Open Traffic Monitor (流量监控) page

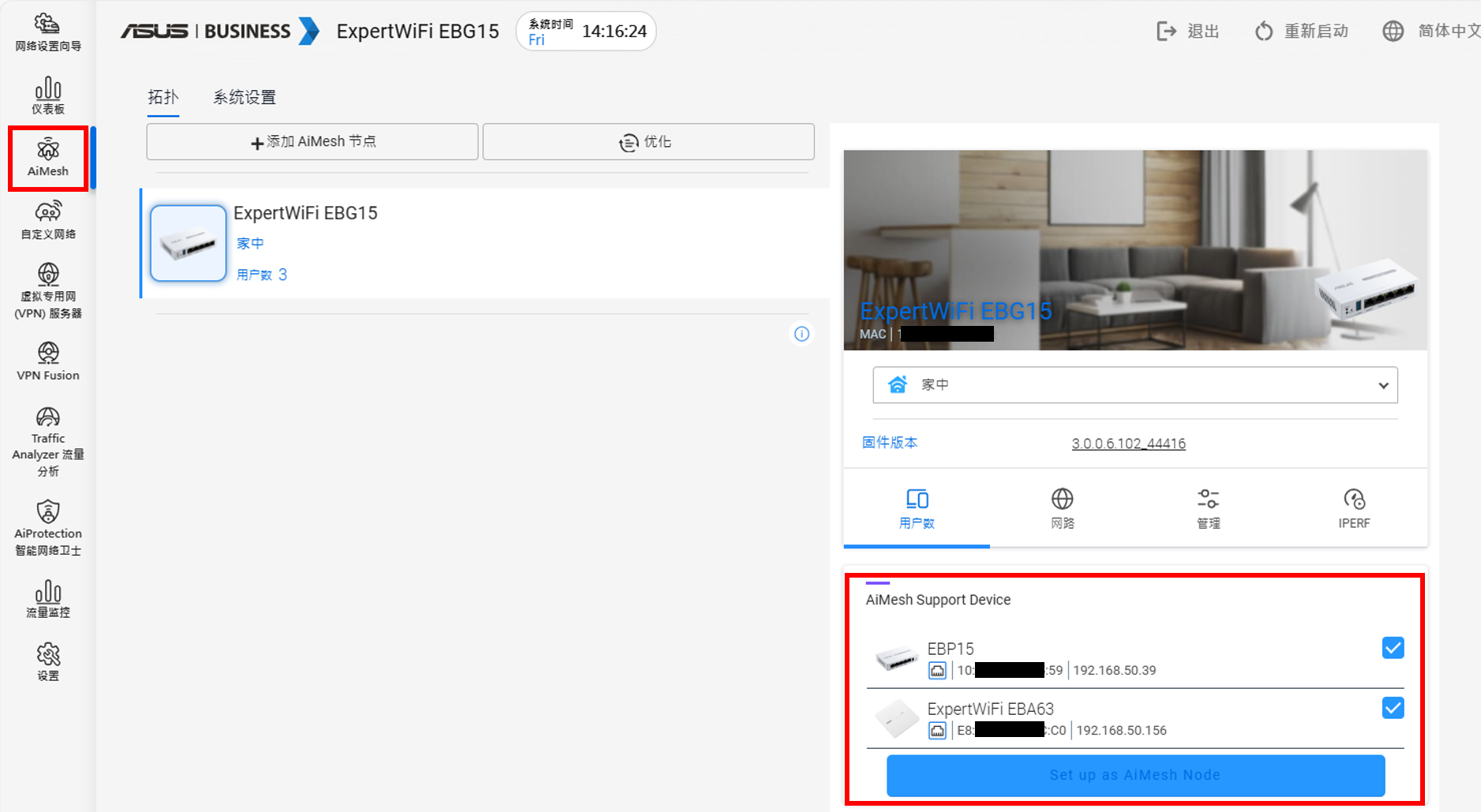point(47,599)
